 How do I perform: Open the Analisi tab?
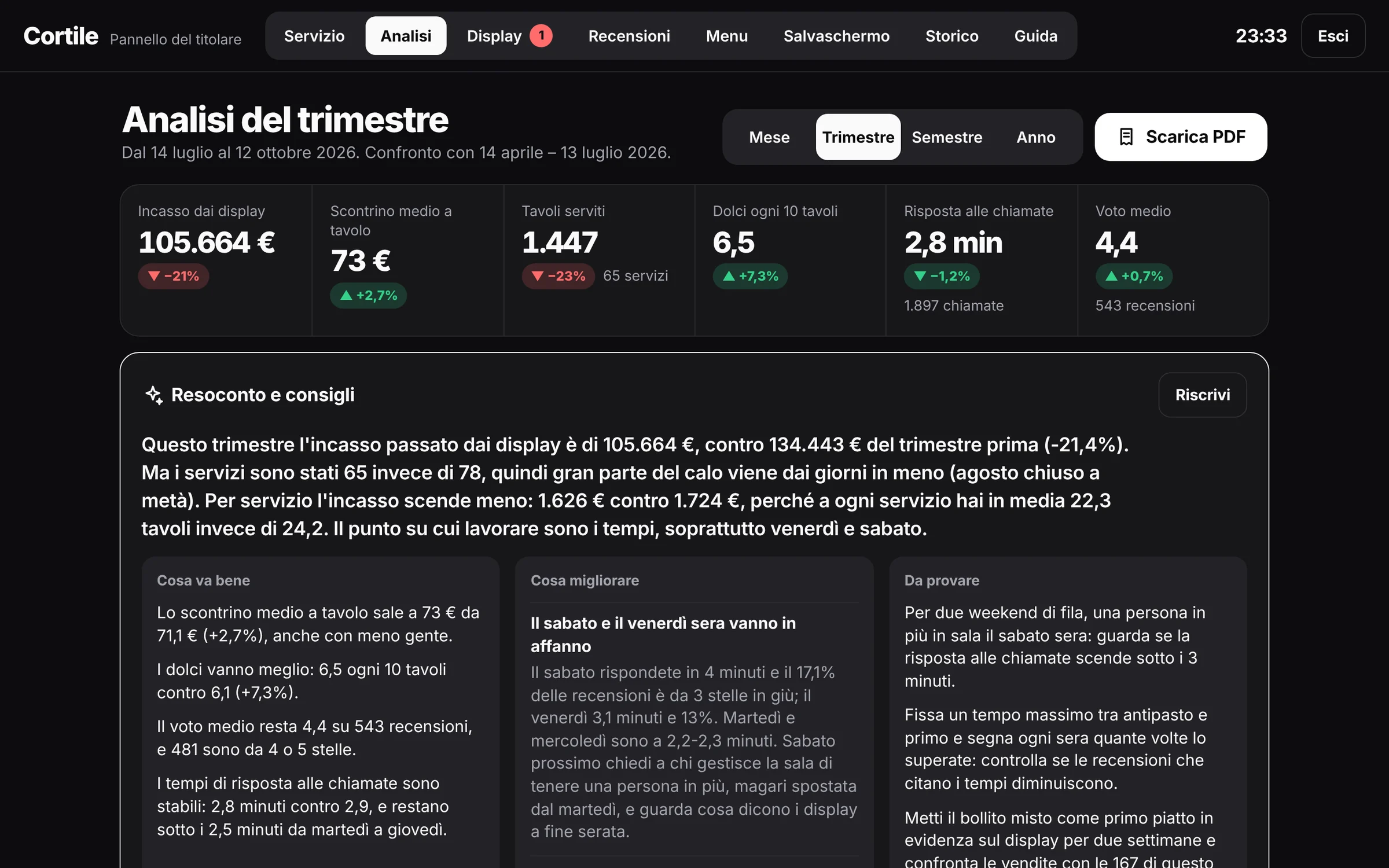click(406, 36)
